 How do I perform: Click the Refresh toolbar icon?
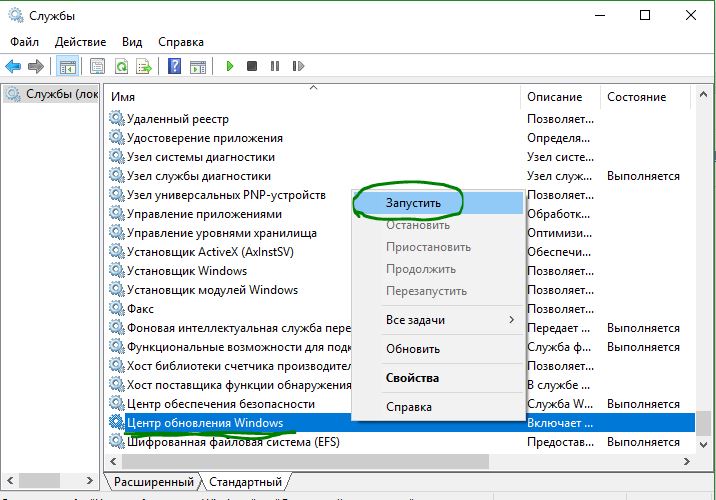[x=121, y=66]
